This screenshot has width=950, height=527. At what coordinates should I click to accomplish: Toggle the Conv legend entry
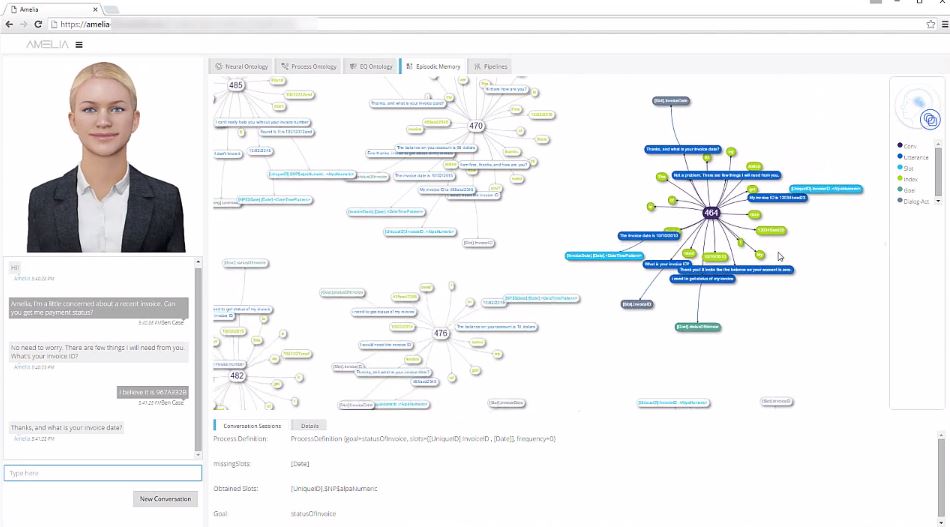[x=909, y=146]
